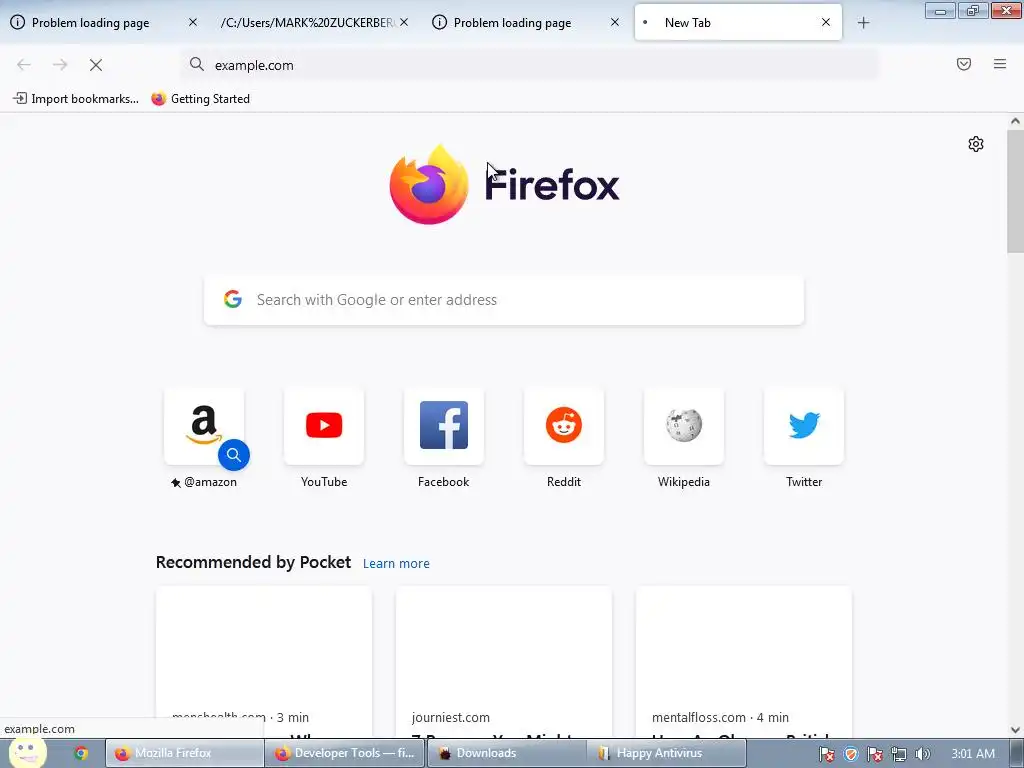Click the Recommended by Pocket heading
The width and height of the screenshot is (1024, 768).
point(253,562)
